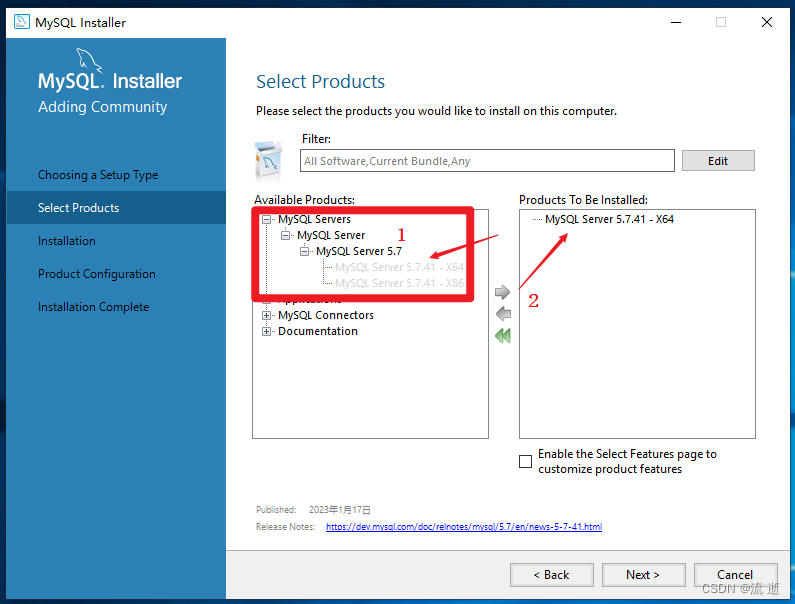The image size is (795, 604).
Task: Click the product box filter icon
Action: pos(269,161)
